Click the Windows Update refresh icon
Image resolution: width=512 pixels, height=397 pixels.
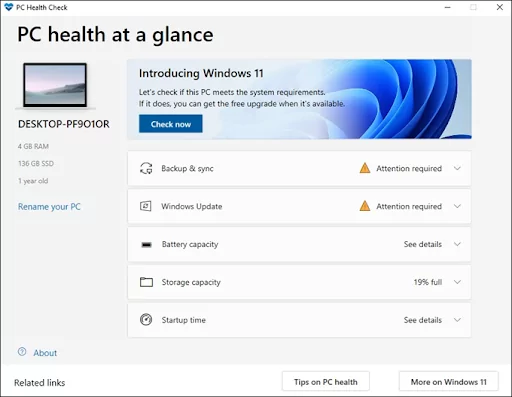(x=146, y=206)
